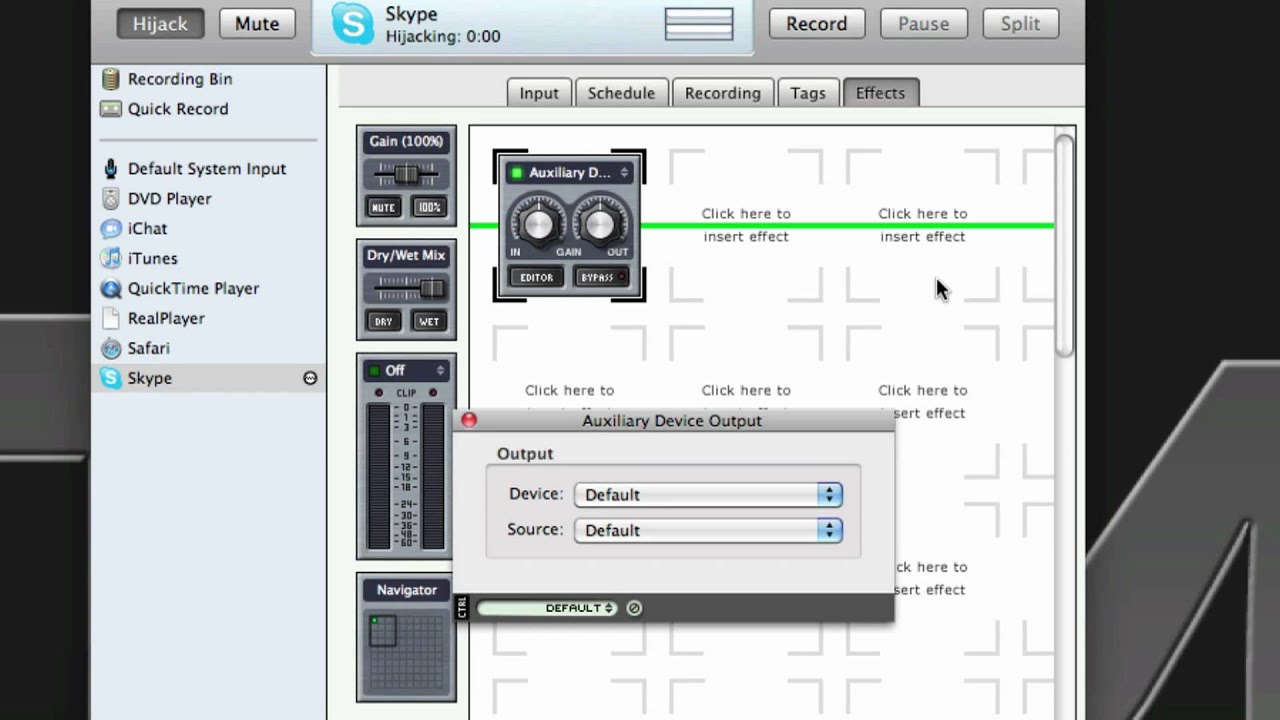This screenshot has height=720, width=1280.
Task: Toggle Auxiliary Device effect power LED
Action: pyautogui.click(x=517, y=173)
